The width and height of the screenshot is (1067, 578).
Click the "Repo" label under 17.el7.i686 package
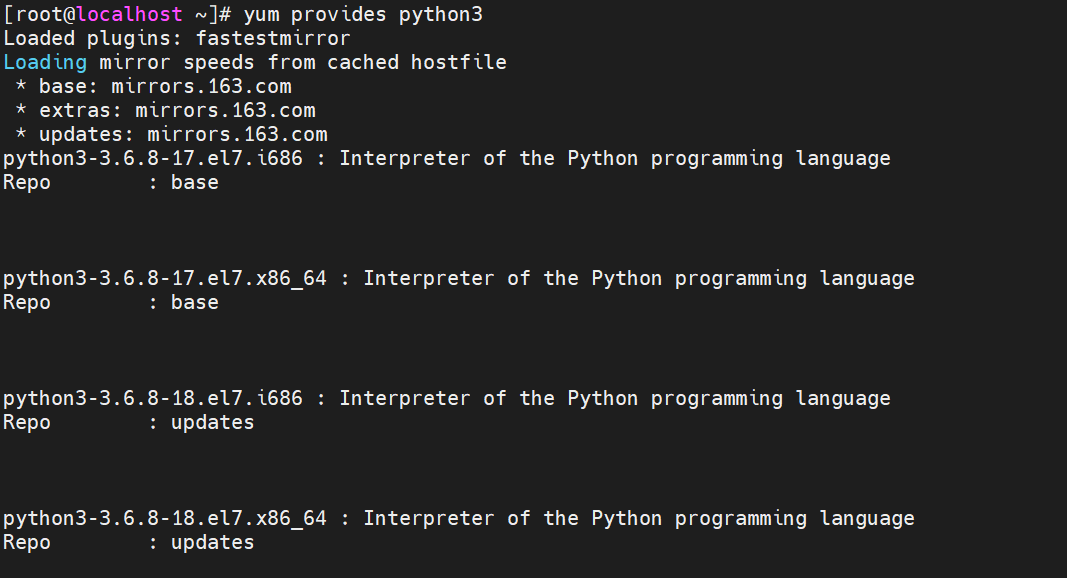27,183
